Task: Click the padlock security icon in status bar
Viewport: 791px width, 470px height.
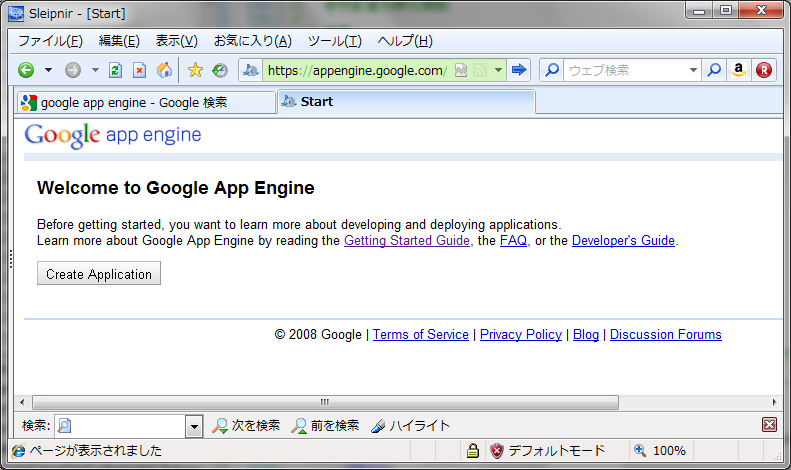Action: (472, 450)
